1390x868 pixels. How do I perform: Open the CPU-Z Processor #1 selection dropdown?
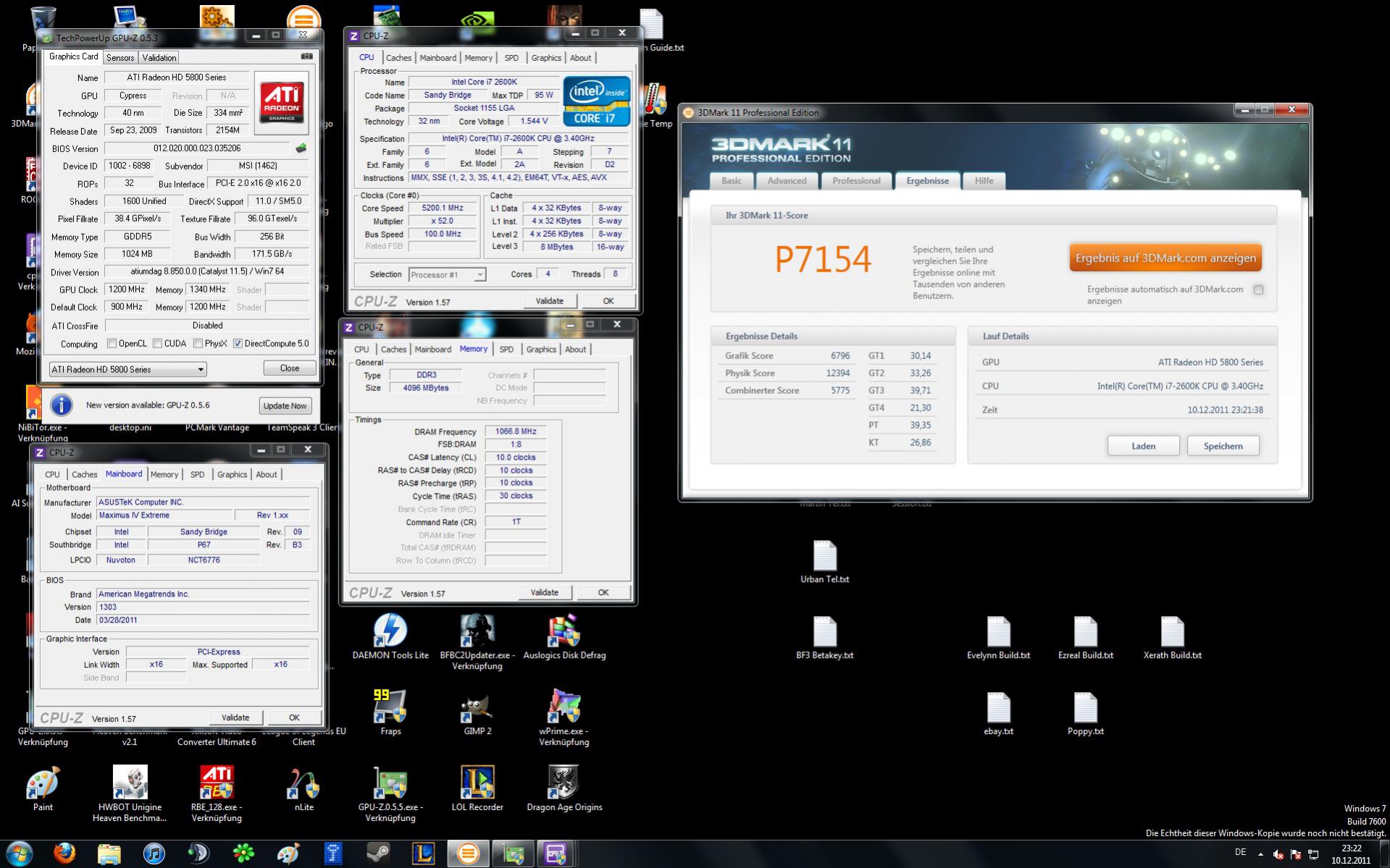pyautogui.click(x=447, y=274)
